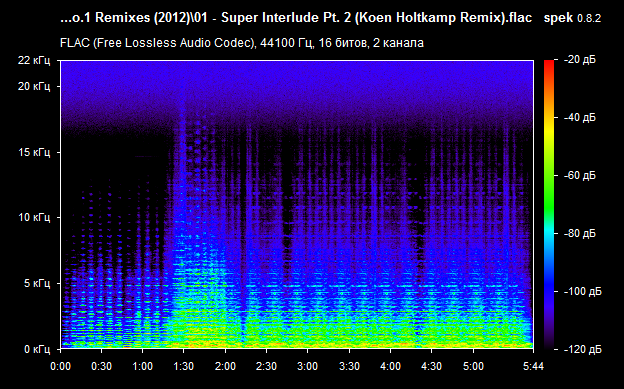Click the 0 кГц frequency label

click(37, 349)
